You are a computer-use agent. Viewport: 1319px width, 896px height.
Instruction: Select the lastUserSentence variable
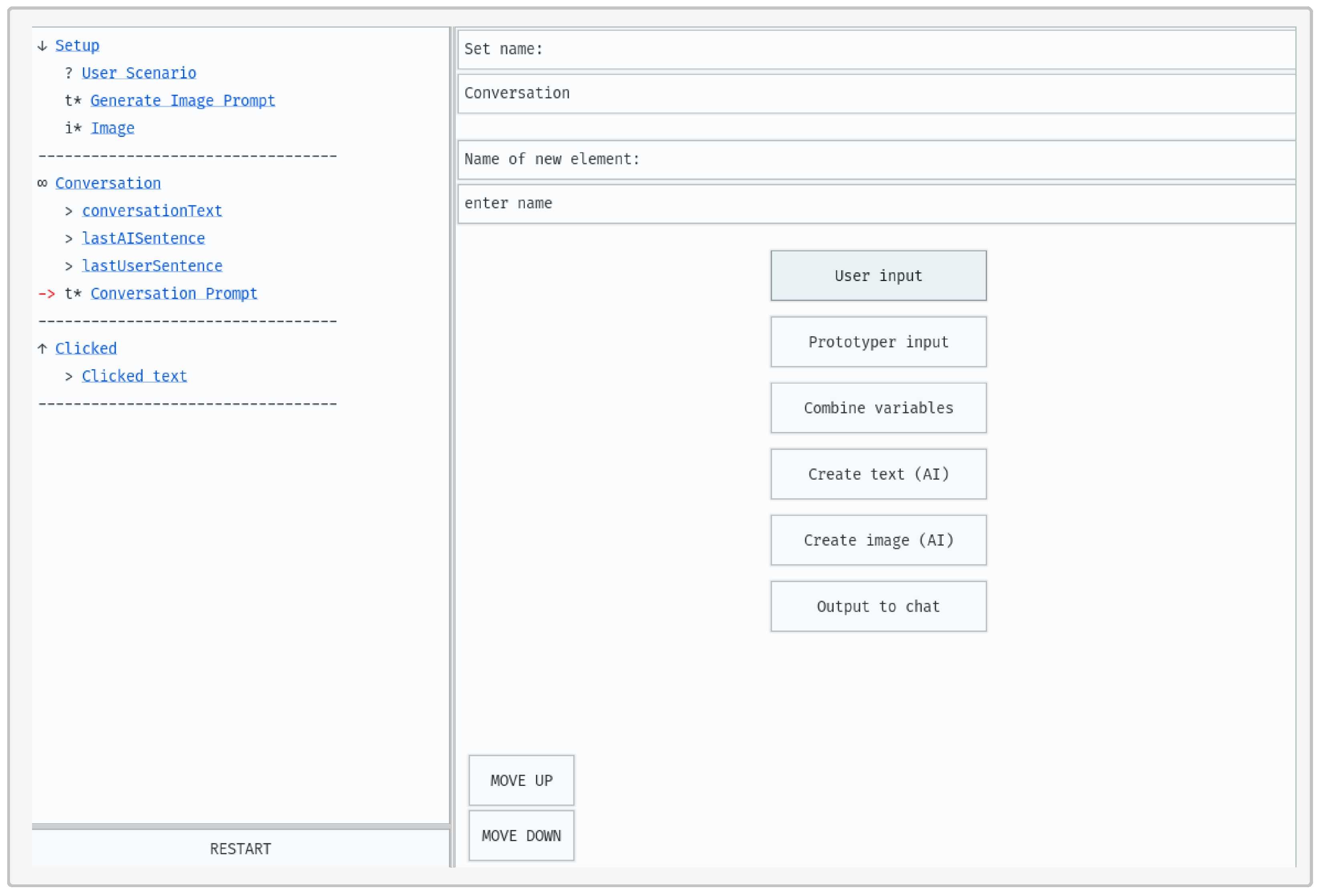151,266
